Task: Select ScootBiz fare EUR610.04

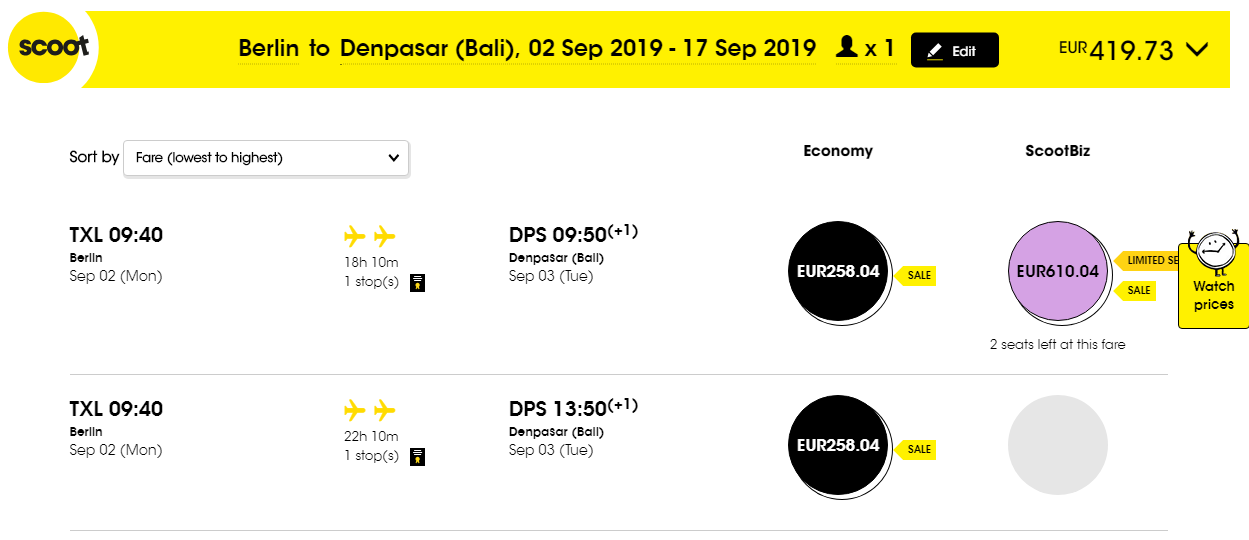Action: [x=1058, y=271]
